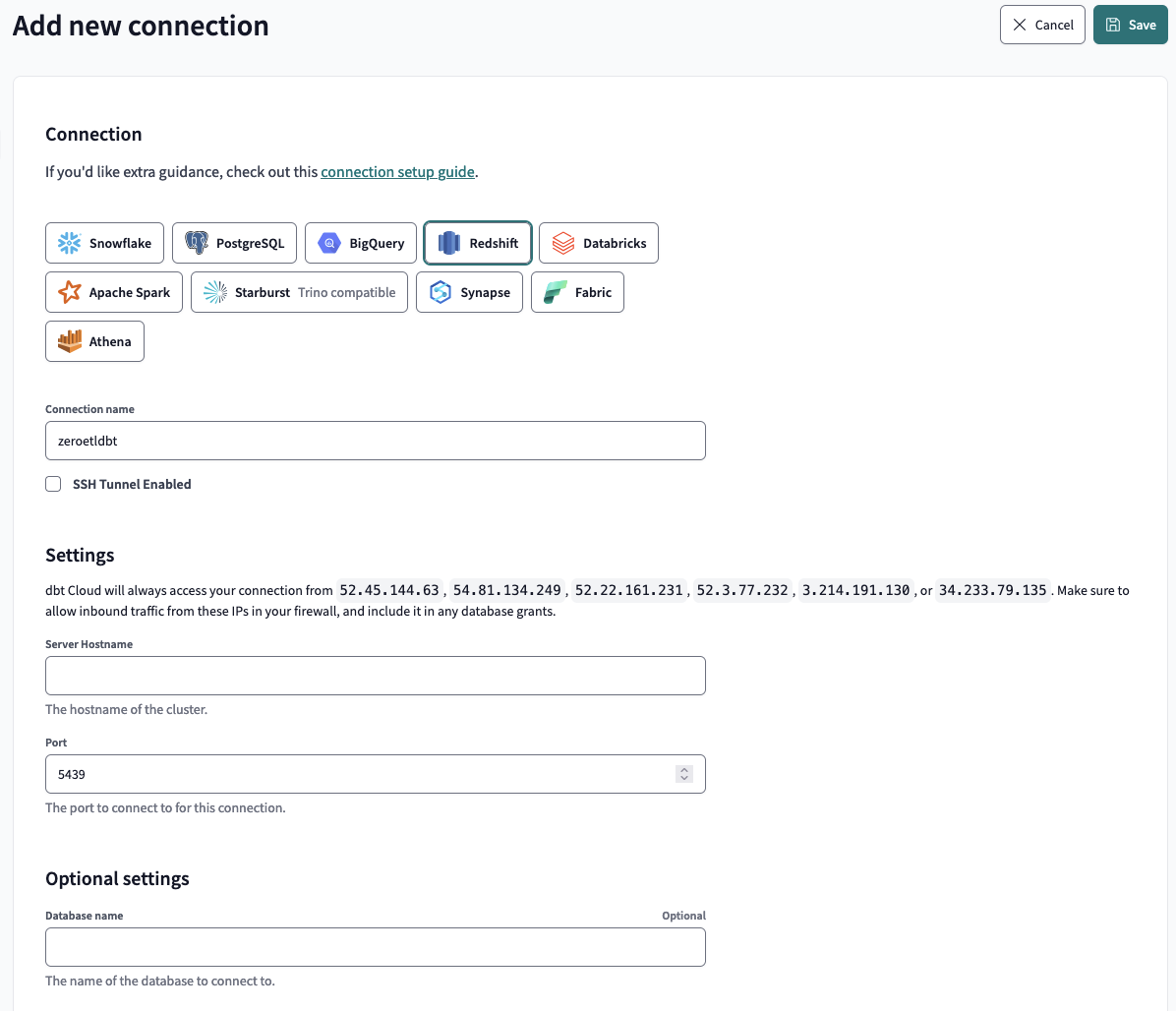Open the connection setup guide link
1176x1011 pixels.
(x=397, y=171)
